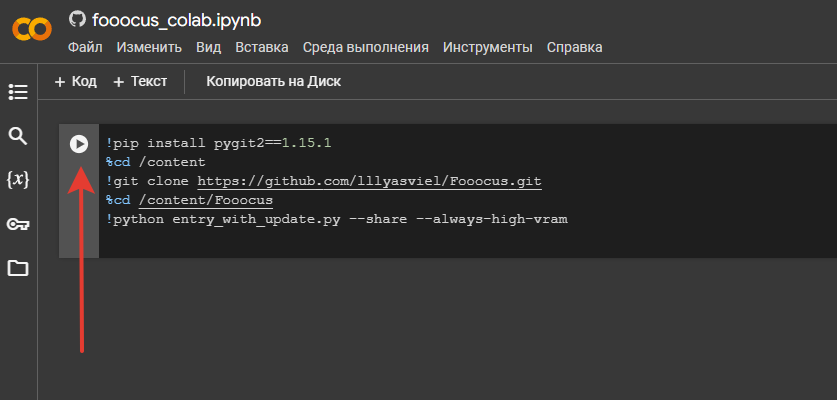Open the Вставка menu
This screenshot has height=400, width=837.
262,48
